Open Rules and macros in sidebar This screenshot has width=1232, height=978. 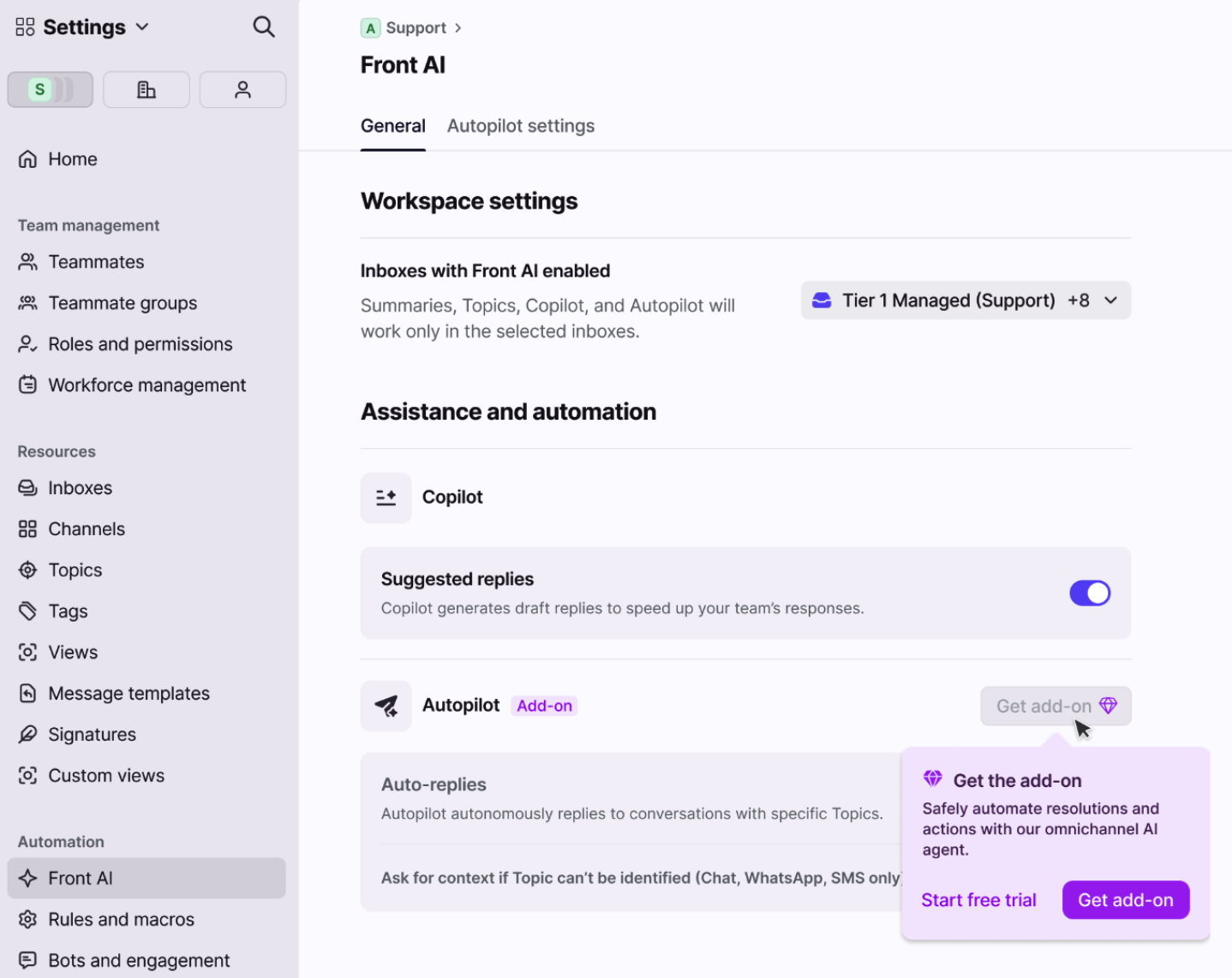tap(121, 919)
